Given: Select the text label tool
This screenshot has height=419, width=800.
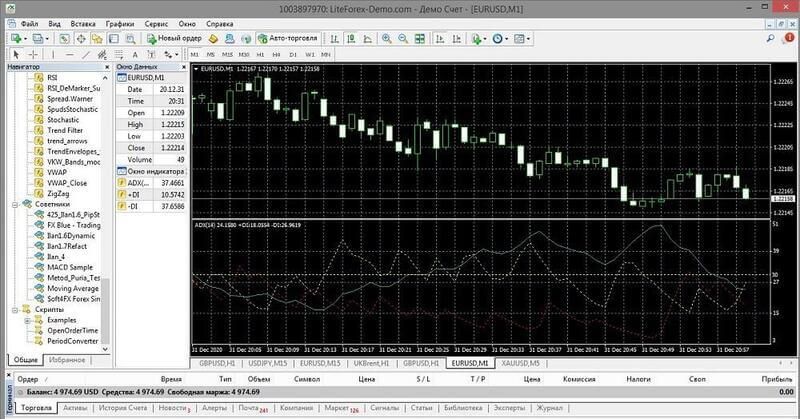Looking at the screenshot, I should 152,54.
